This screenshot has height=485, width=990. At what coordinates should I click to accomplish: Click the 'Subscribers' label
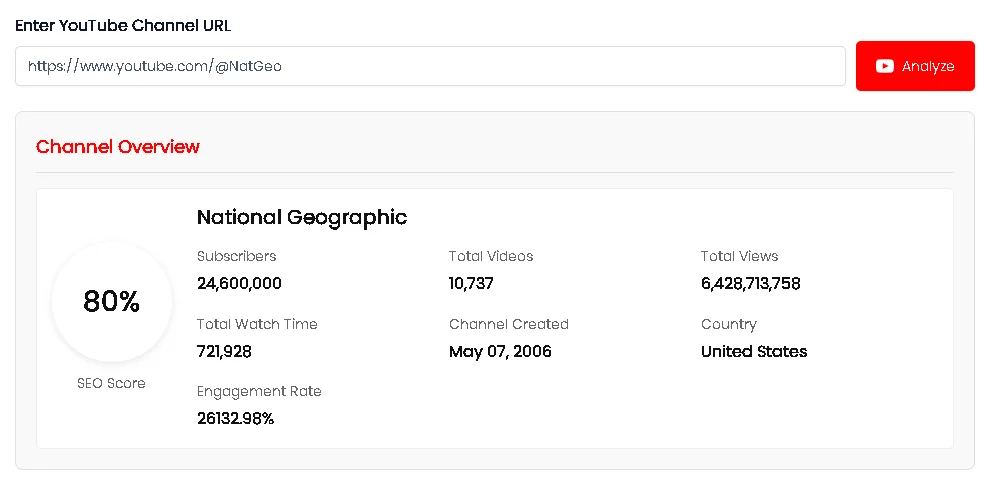point(237,256)
